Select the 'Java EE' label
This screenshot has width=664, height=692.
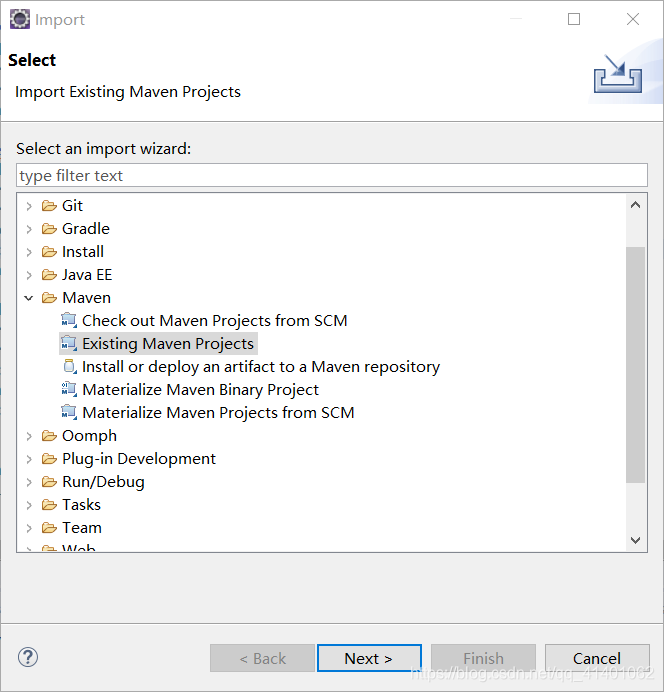[87, 275]
